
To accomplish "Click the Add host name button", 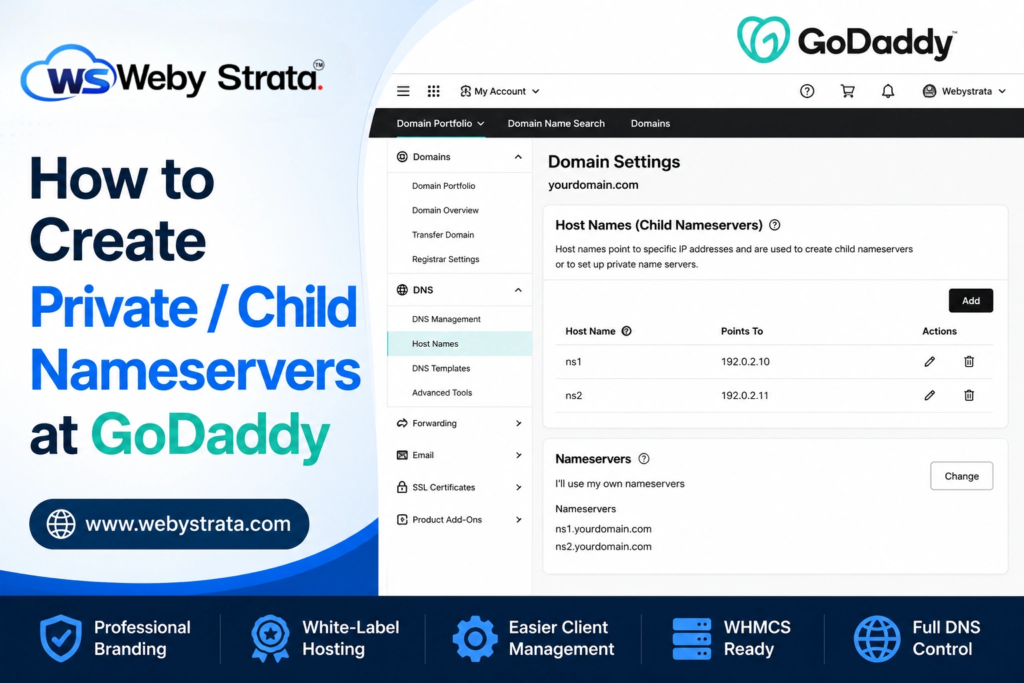I will [x=970, y=300].
